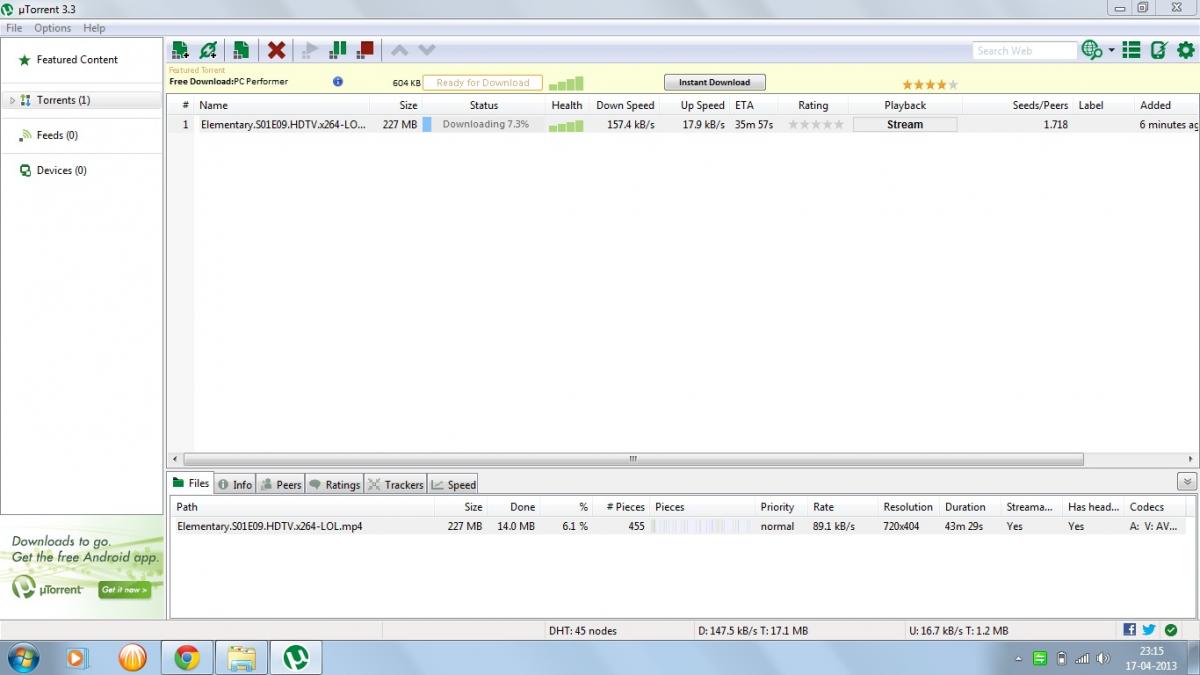This screenshot has height=675, width=1200.
Task: Switch to the Info tab
Action: point(235,484)
